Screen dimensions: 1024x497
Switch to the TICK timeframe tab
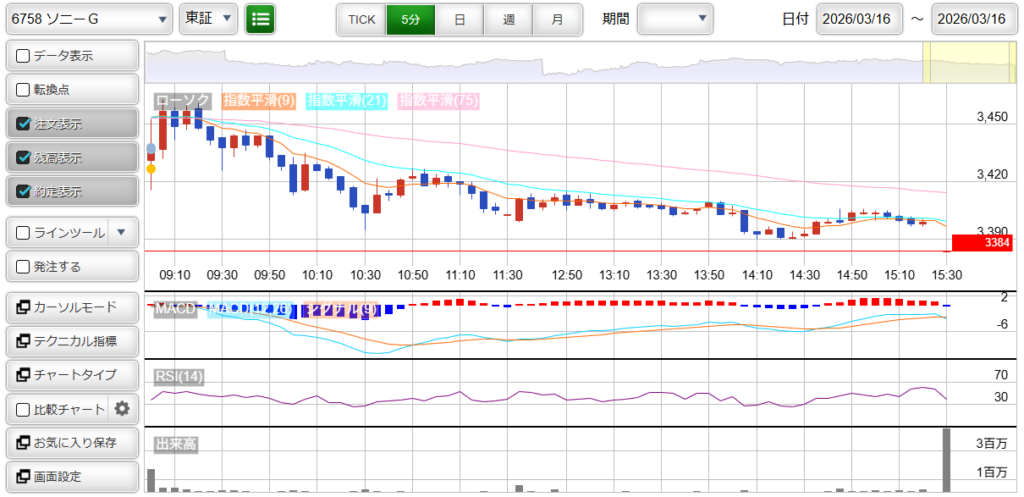[x=361, y=19]
